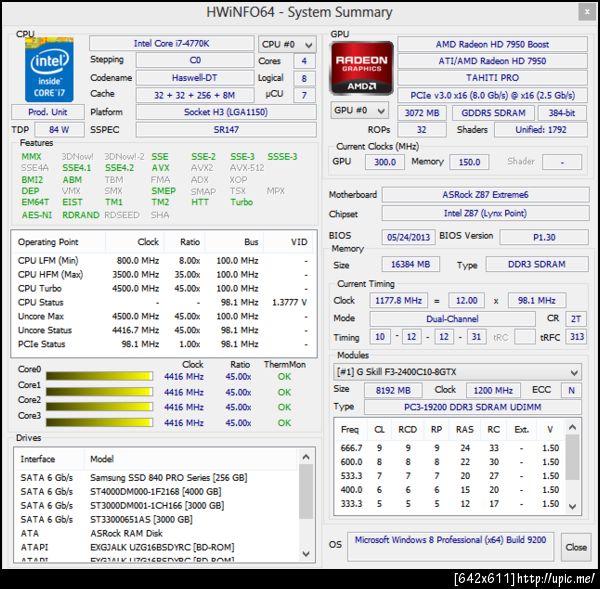Screen dimensions: 600x589
Task: Click the Microsoft Windows 8 Professional OS field
Action: (x=450, y=546)
